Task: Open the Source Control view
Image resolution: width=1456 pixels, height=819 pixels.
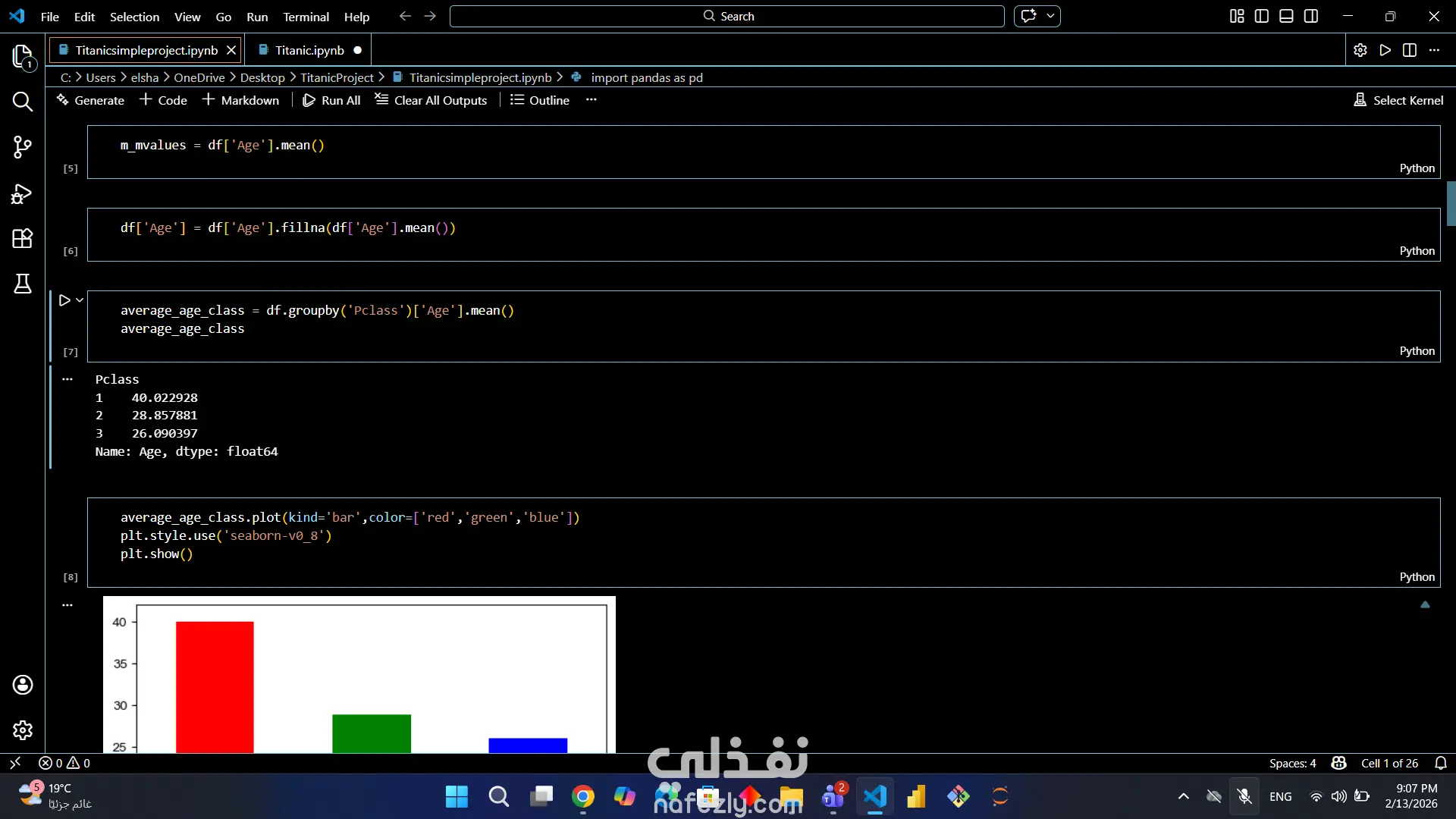Action: pos(23,147)
